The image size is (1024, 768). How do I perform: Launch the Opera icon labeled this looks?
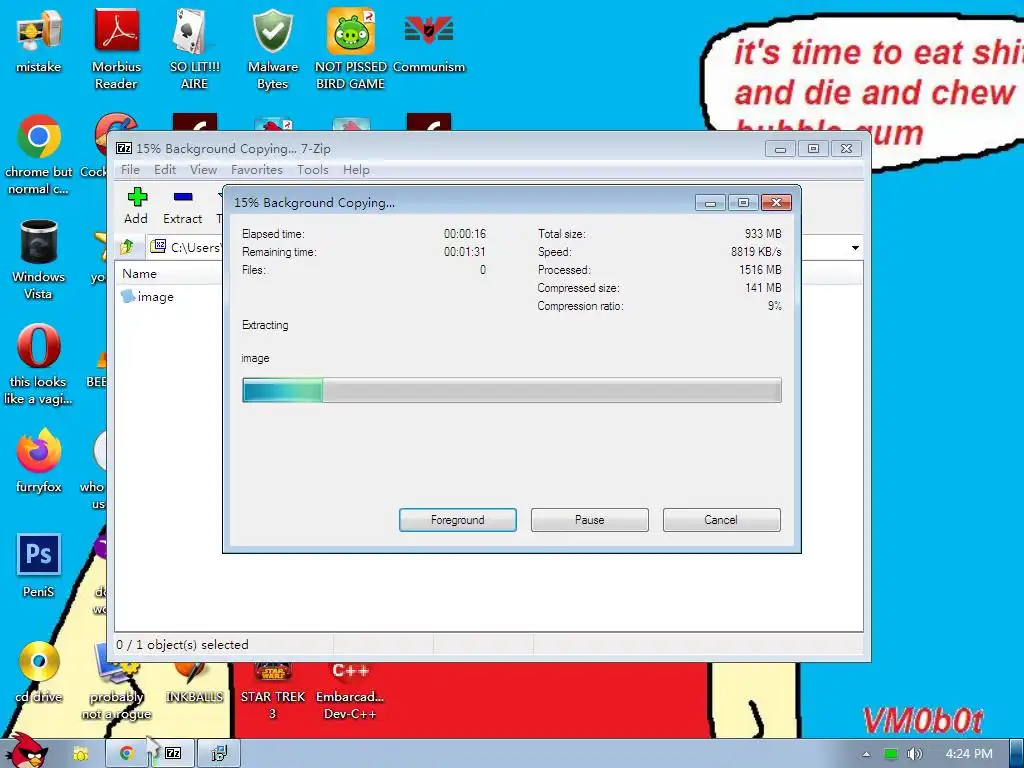pos(39,364)
